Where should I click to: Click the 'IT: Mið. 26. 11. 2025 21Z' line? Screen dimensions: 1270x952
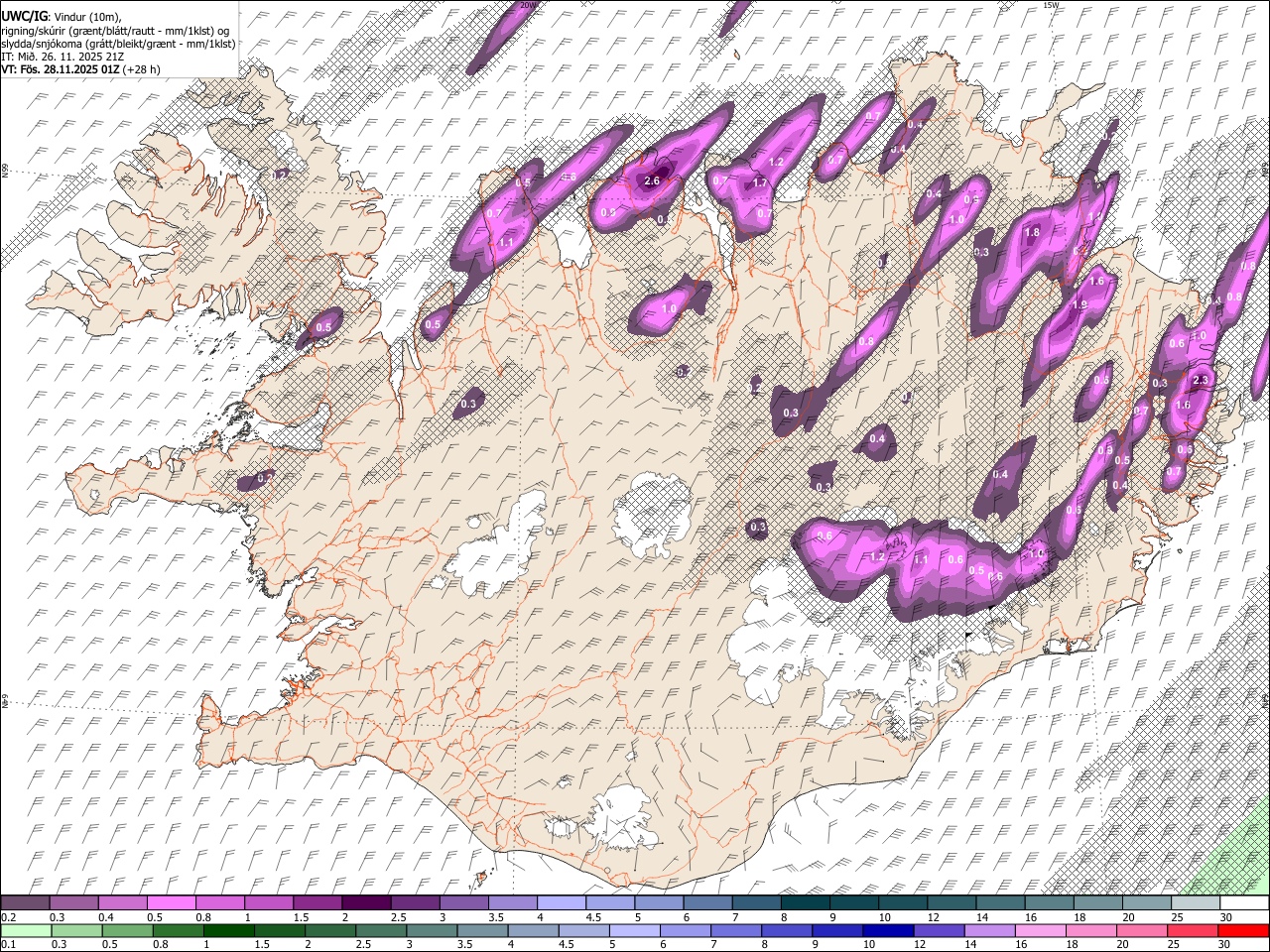coord(63,57)
